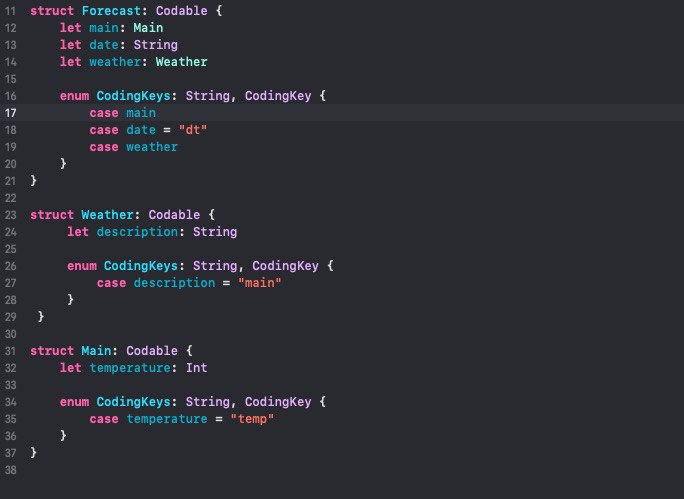
Task: Click 'weather' in case weather on line 19
Action: 152,147
